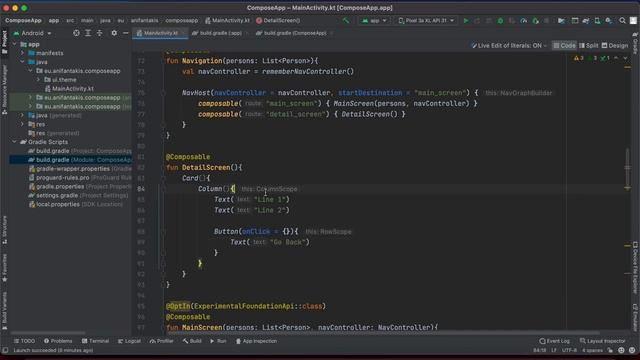Viewport: 640px width, 360px height.
Task: Open the App Inspection tool window
Action: coord(256,341)
